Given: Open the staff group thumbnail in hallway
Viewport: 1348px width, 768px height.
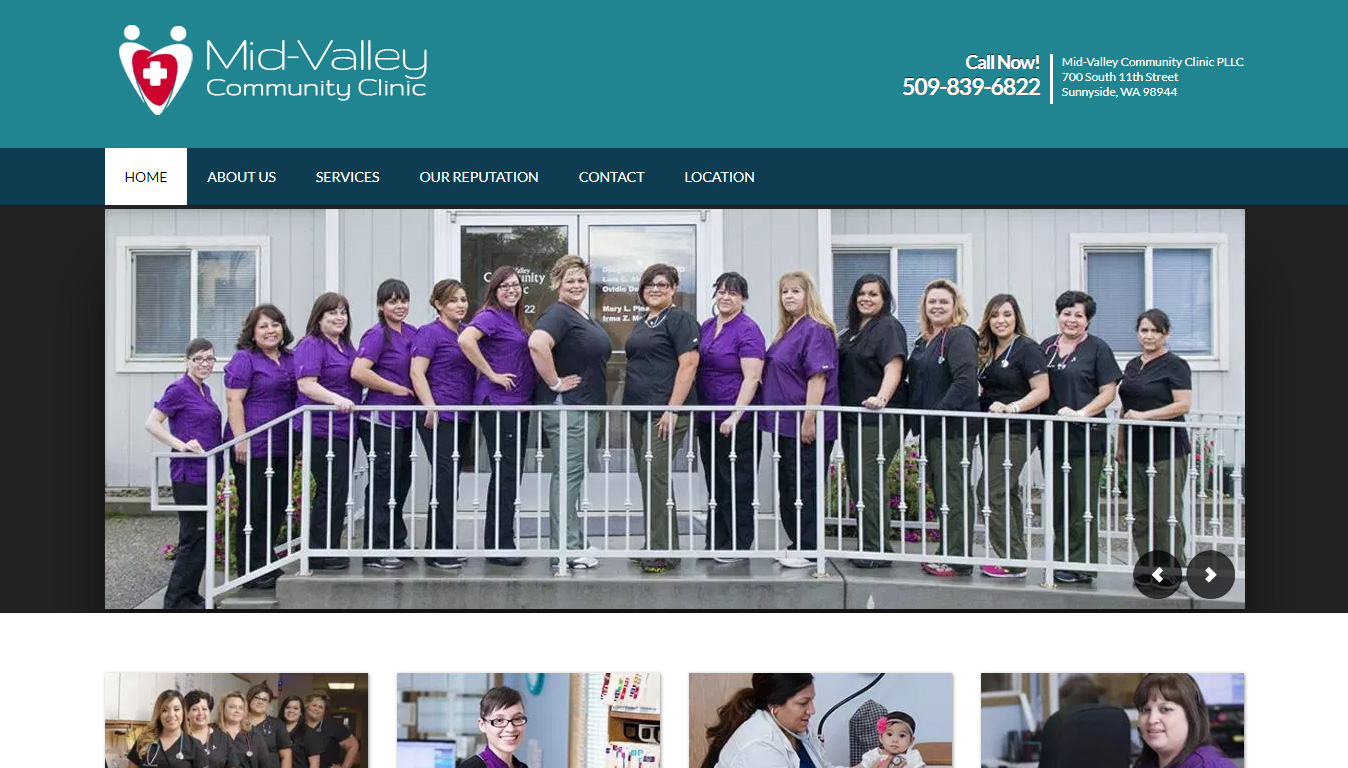Looking at the screenshot, I should (237, 721).
